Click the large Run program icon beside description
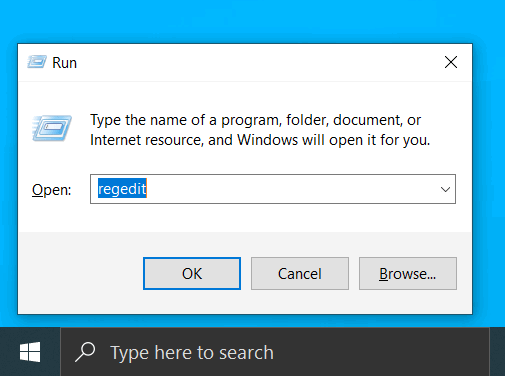This screenshot has height=376, width=505. pyautogui.click(x=52, y=128)
